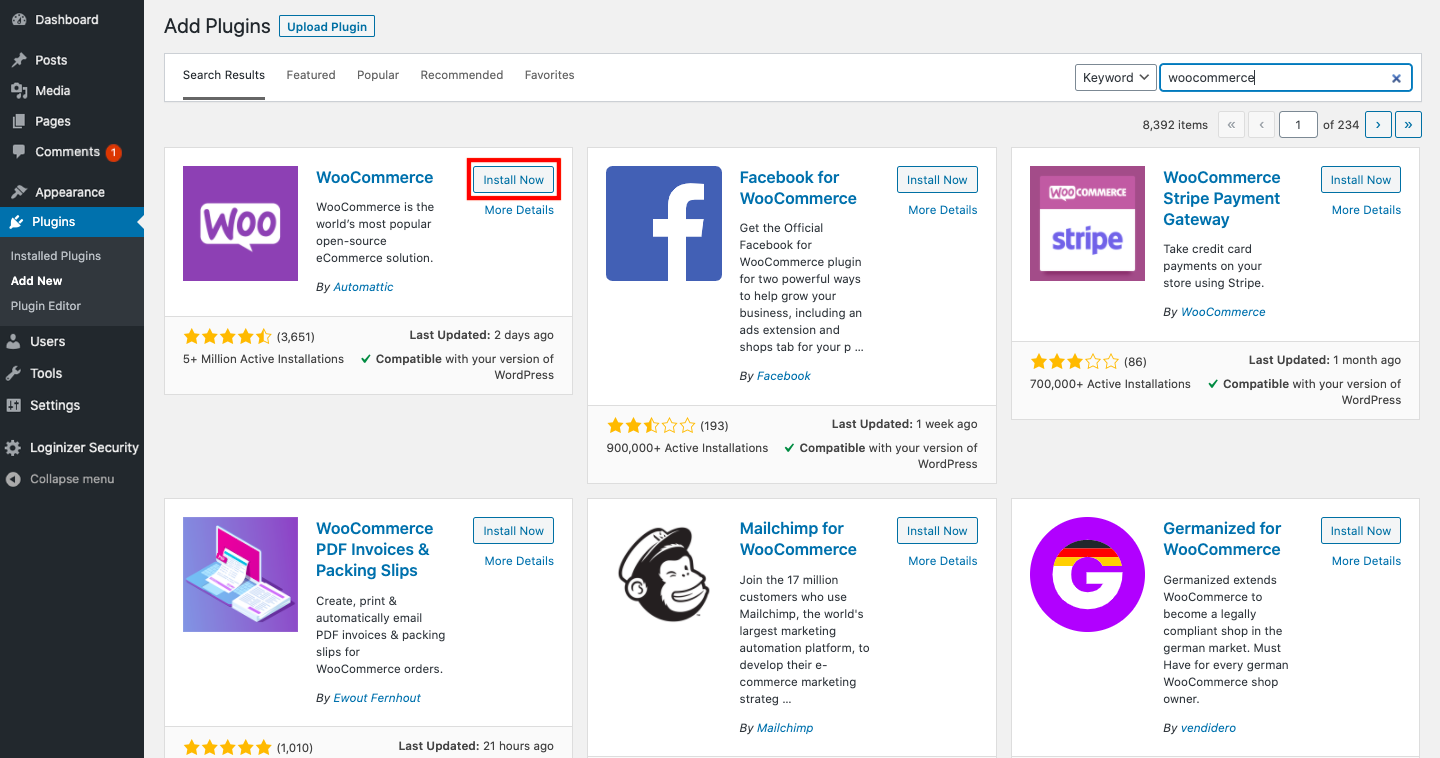The height and width of the screenshot is (758, 1440).
Task: Install Facebook for WooCommerce plugin
Action: point(937,180)
